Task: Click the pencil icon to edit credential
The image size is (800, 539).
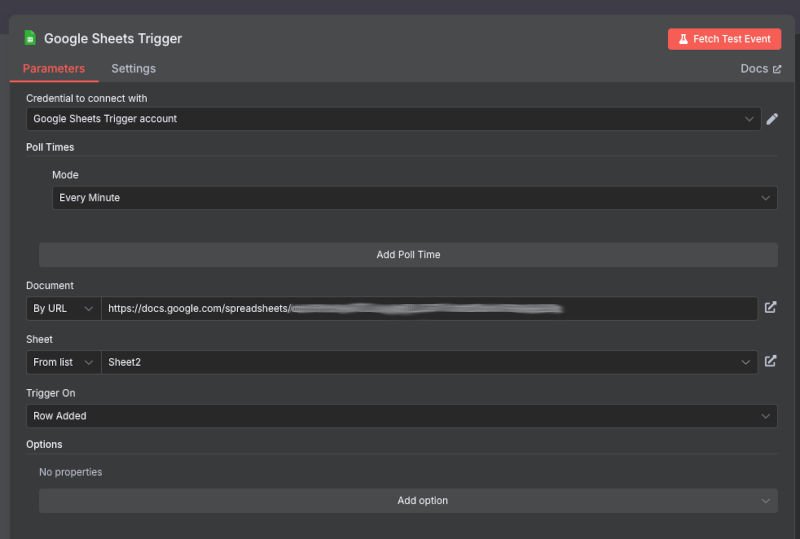Action: point(772,119)
